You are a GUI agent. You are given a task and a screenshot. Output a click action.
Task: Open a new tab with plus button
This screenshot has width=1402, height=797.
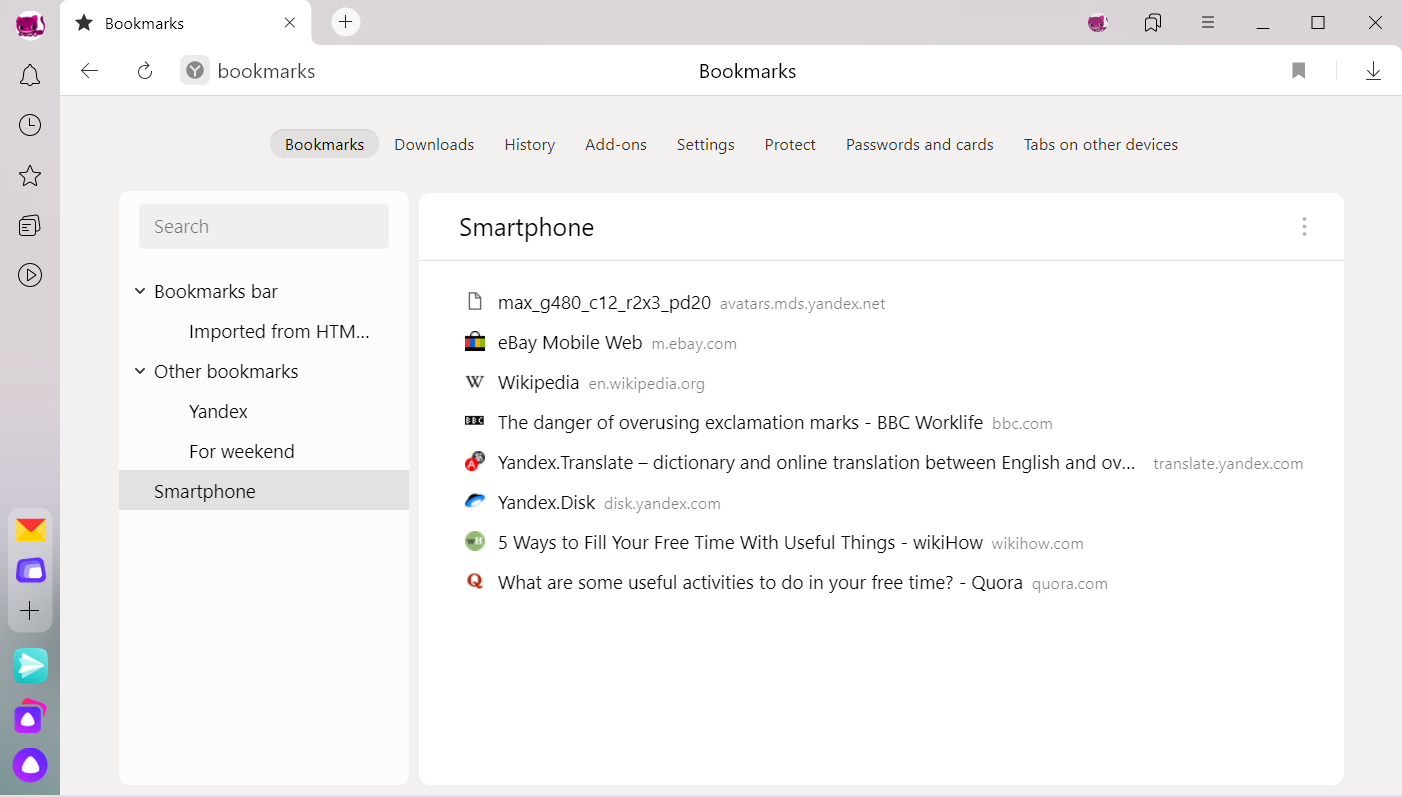(x=345, y=22)
